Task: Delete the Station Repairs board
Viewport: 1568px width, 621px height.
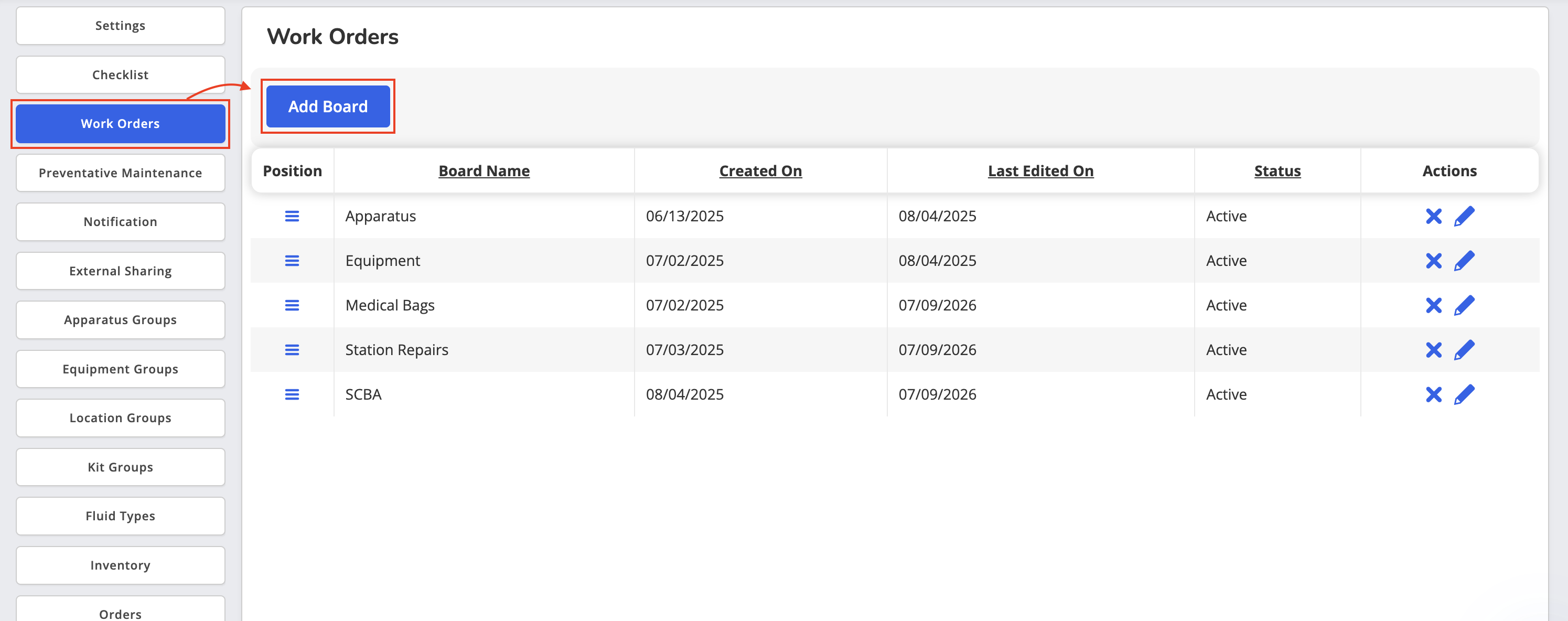Action: (1433, 350)
